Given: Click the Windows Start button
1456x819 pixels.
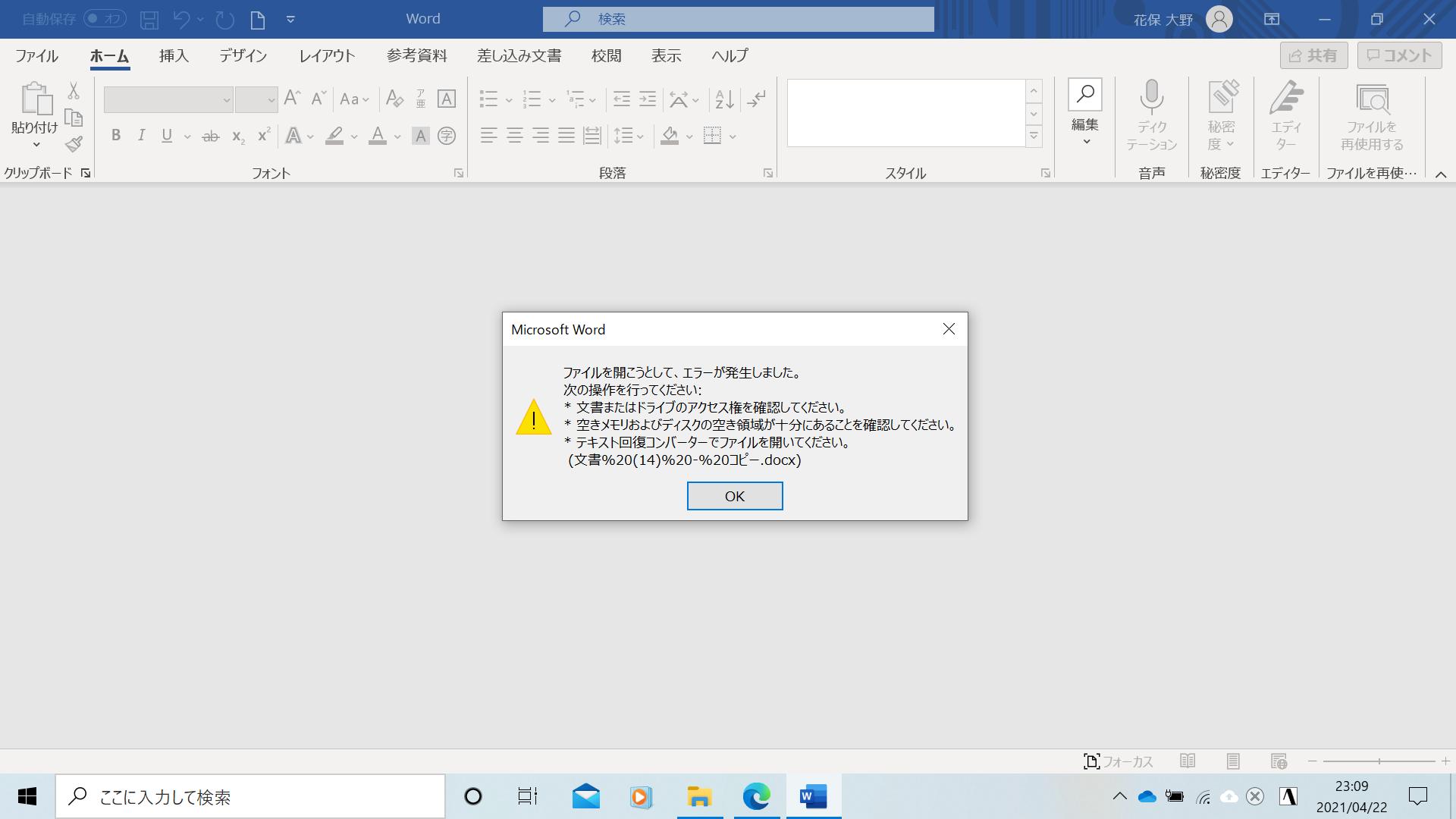Looking at the screenshot, I should coord(27,796).
